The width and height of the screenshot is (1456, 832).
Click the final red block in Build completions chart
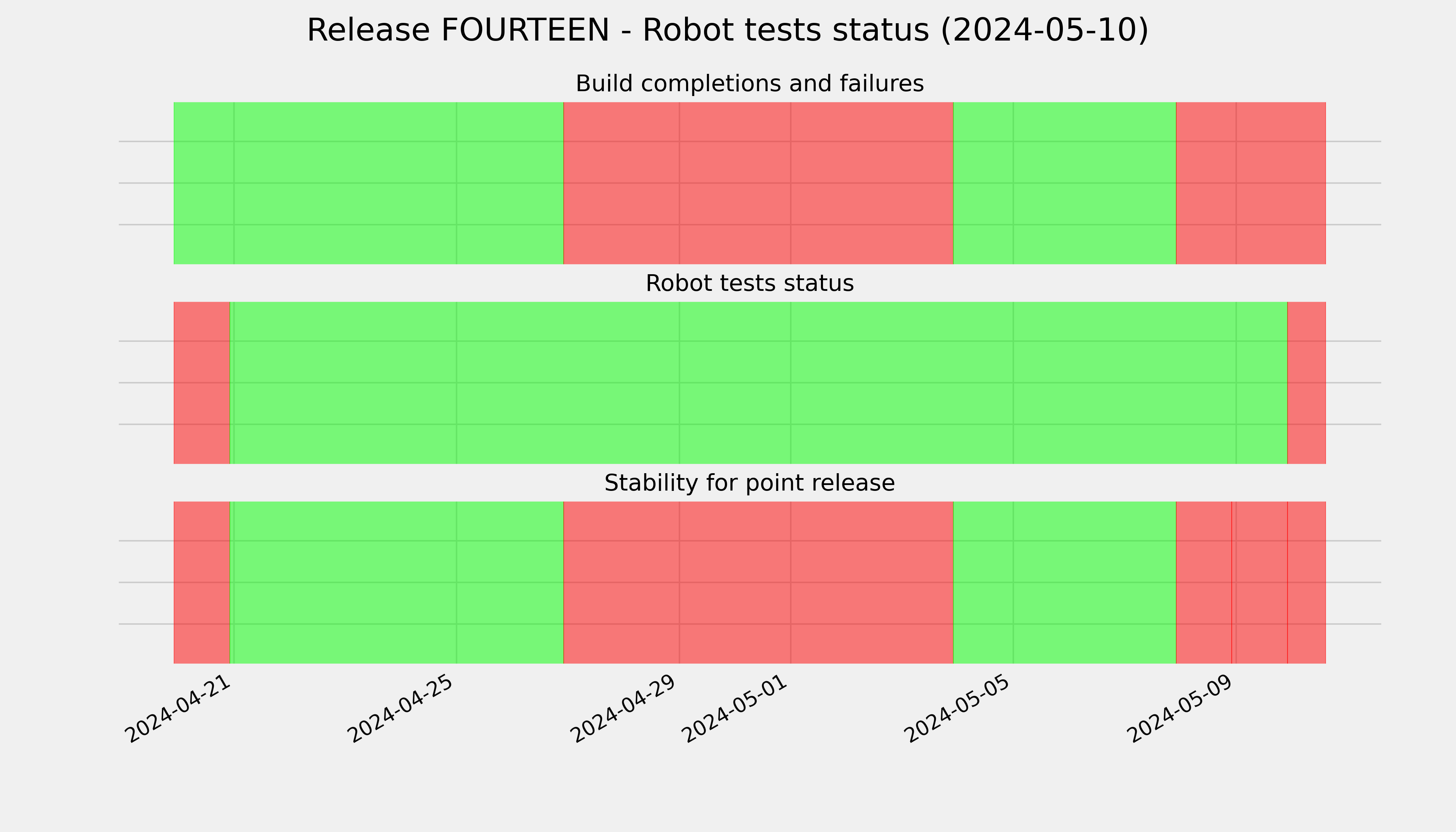point(1251,183)
